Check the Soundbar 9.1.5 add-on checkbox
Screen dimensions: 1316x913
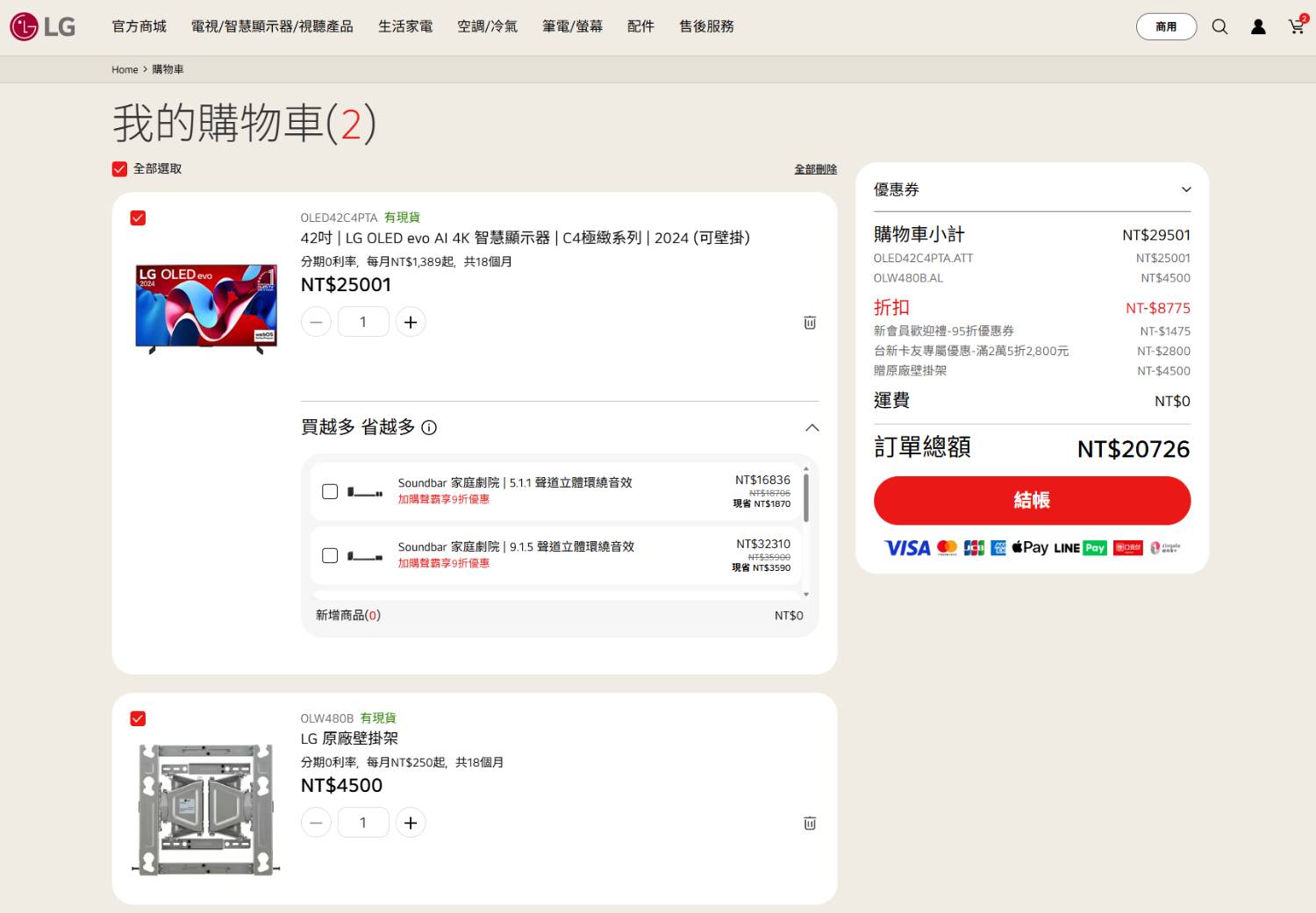coord(330,555)
